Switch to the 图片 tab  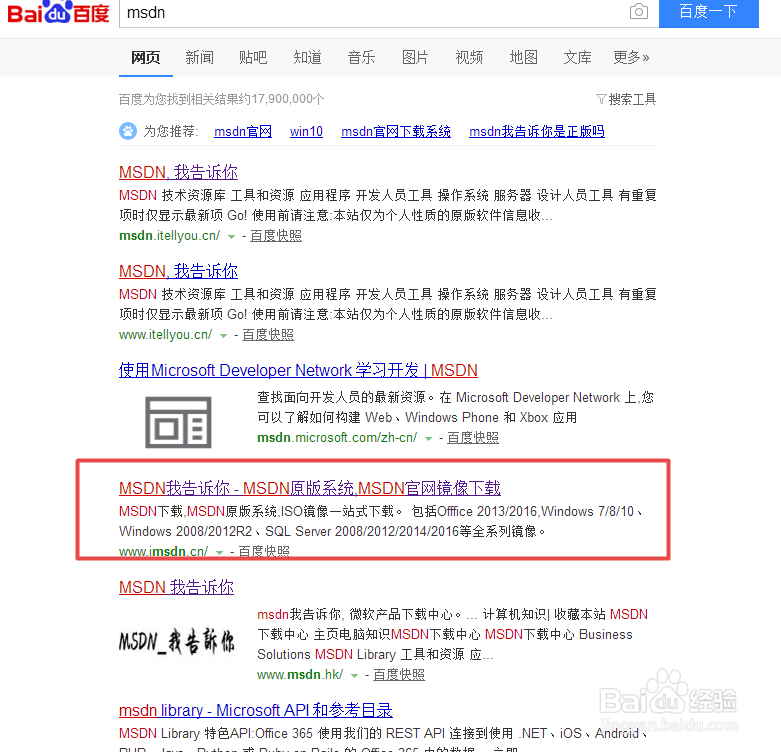pos(415,58)
